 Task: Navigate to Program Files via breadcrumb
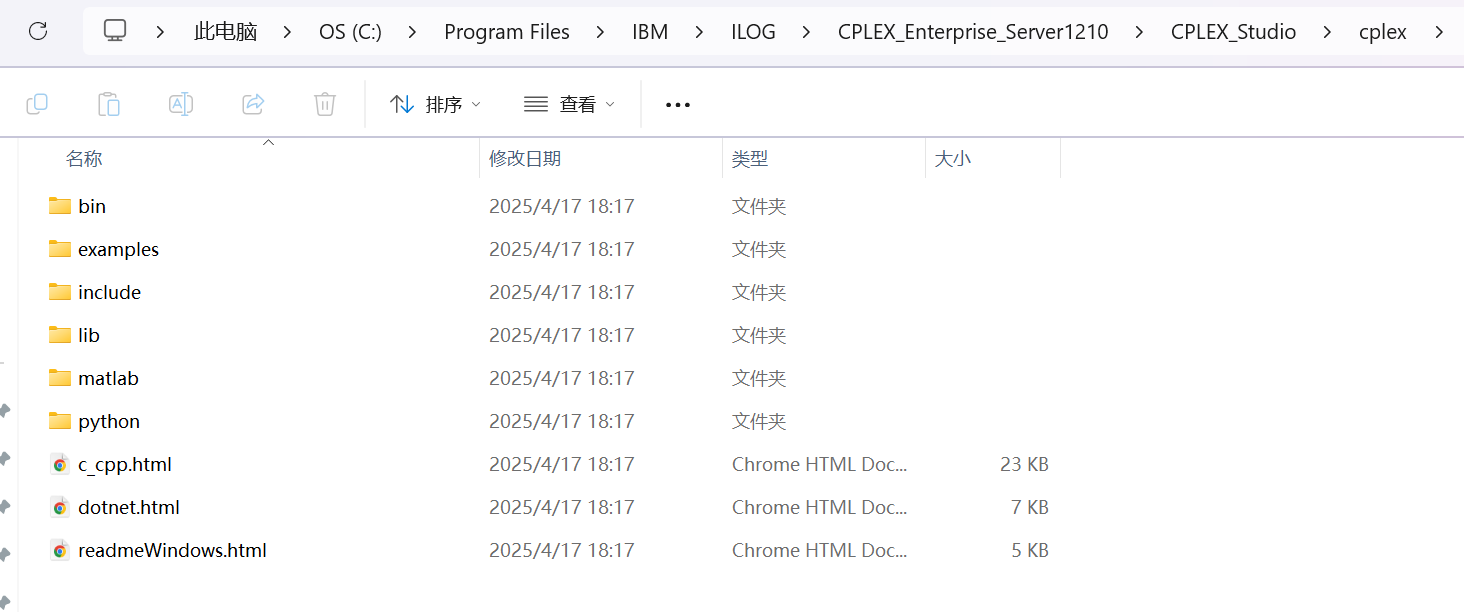point(507,31)
